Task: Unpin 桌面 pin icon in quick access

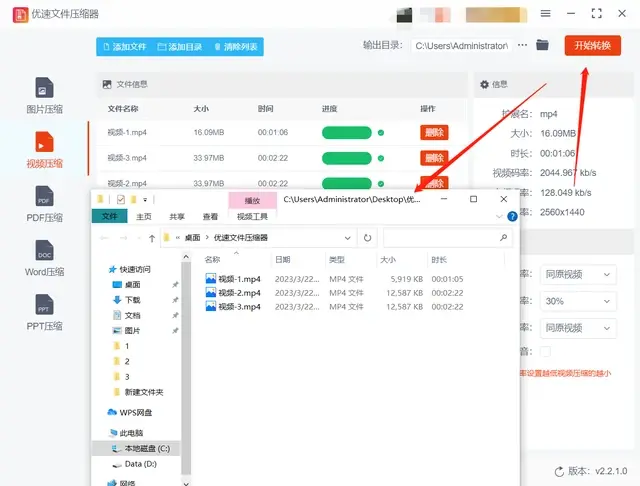Action: [175, 284]
